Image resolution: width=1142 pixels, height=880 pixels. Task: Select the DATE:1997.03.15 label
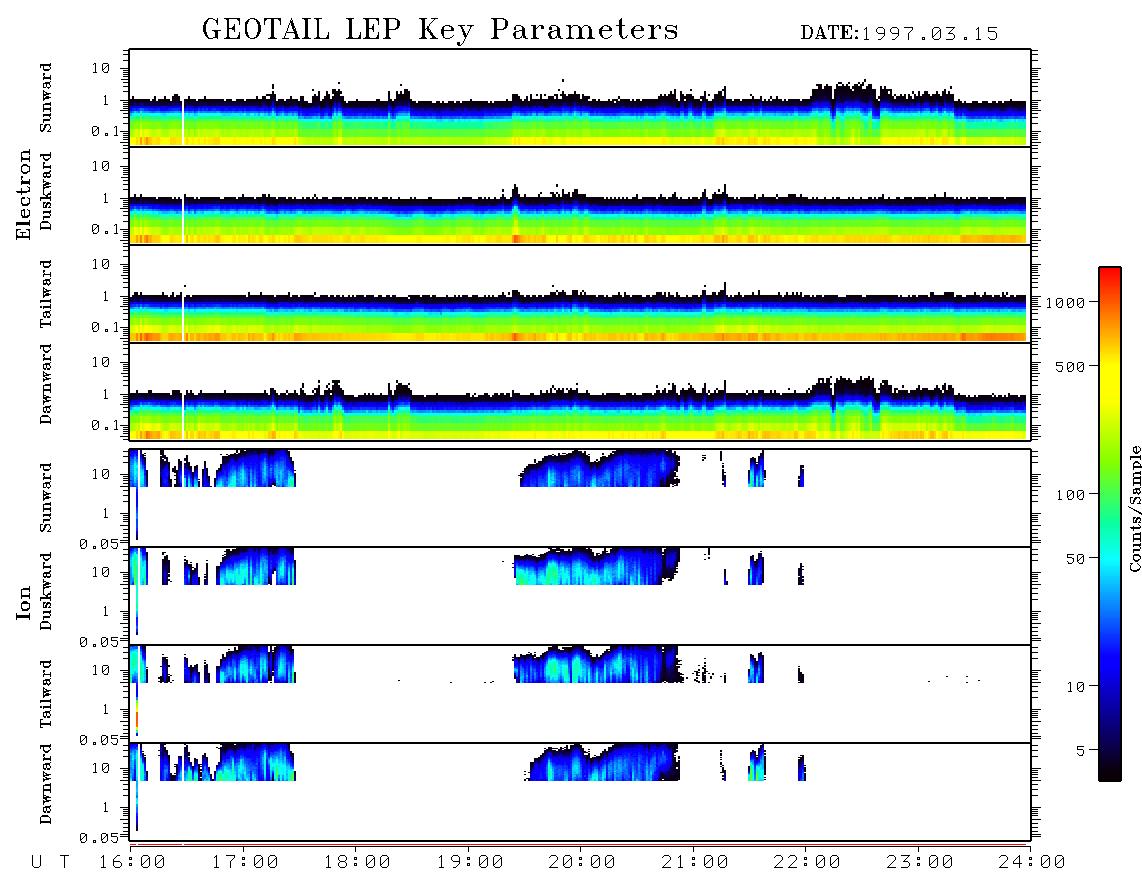899,34
